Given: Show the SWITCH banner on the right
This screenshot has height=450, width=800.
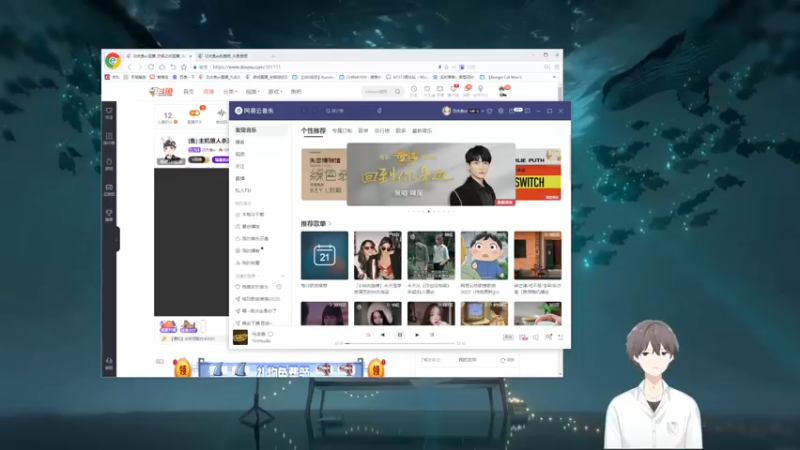Looking at the screenshot, I should (538, 174).
